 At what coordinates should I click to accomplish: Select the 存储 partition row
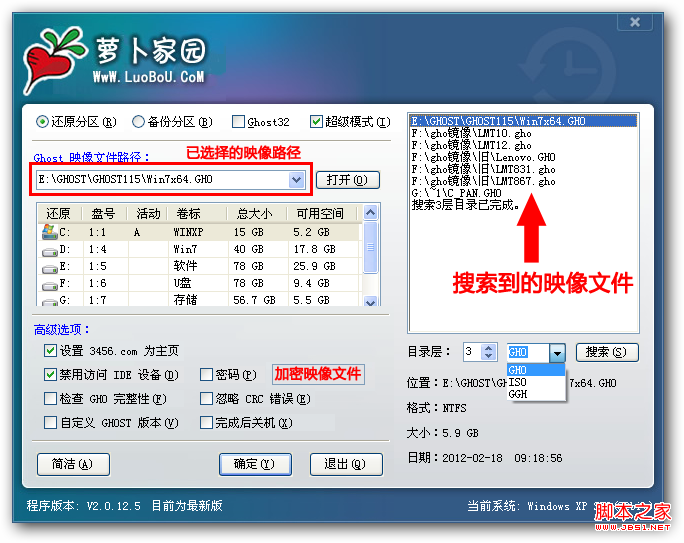(x=200, y=300)
